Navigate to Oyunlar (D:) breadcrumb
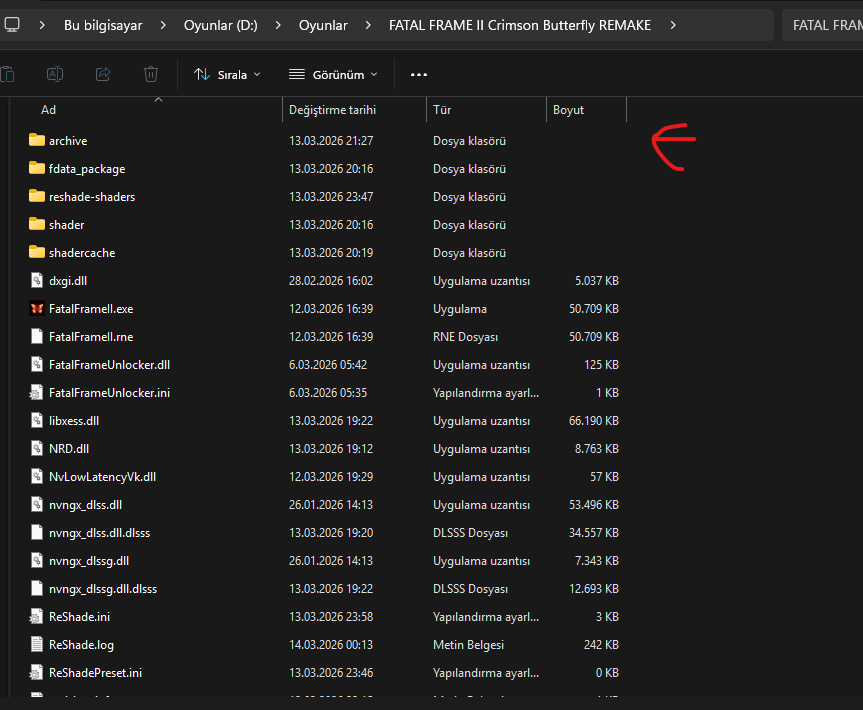The height and width of the screenshot is (710, 863). point(221,25)
